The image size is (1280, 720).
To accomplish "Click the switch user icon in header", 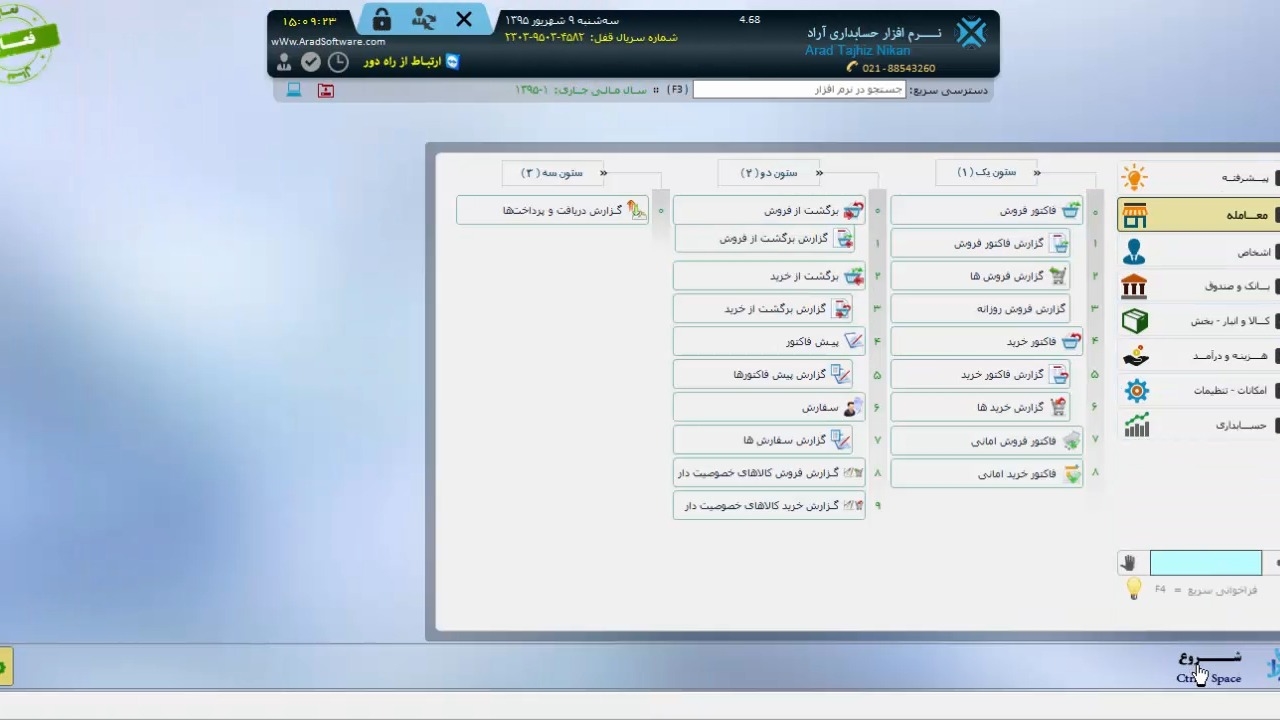I will click(x=424, y=20).
